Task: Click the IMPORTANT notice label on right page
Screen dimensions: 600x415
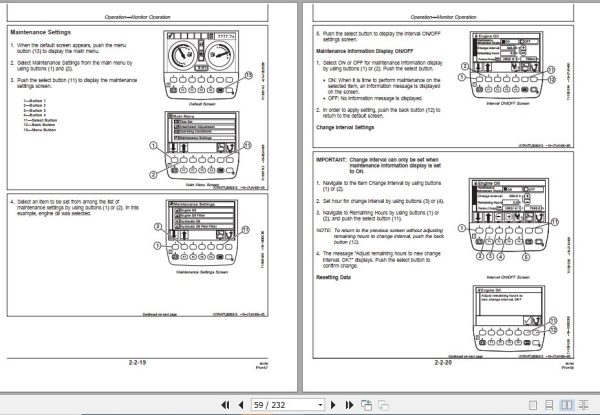Action: pos(331,159)
